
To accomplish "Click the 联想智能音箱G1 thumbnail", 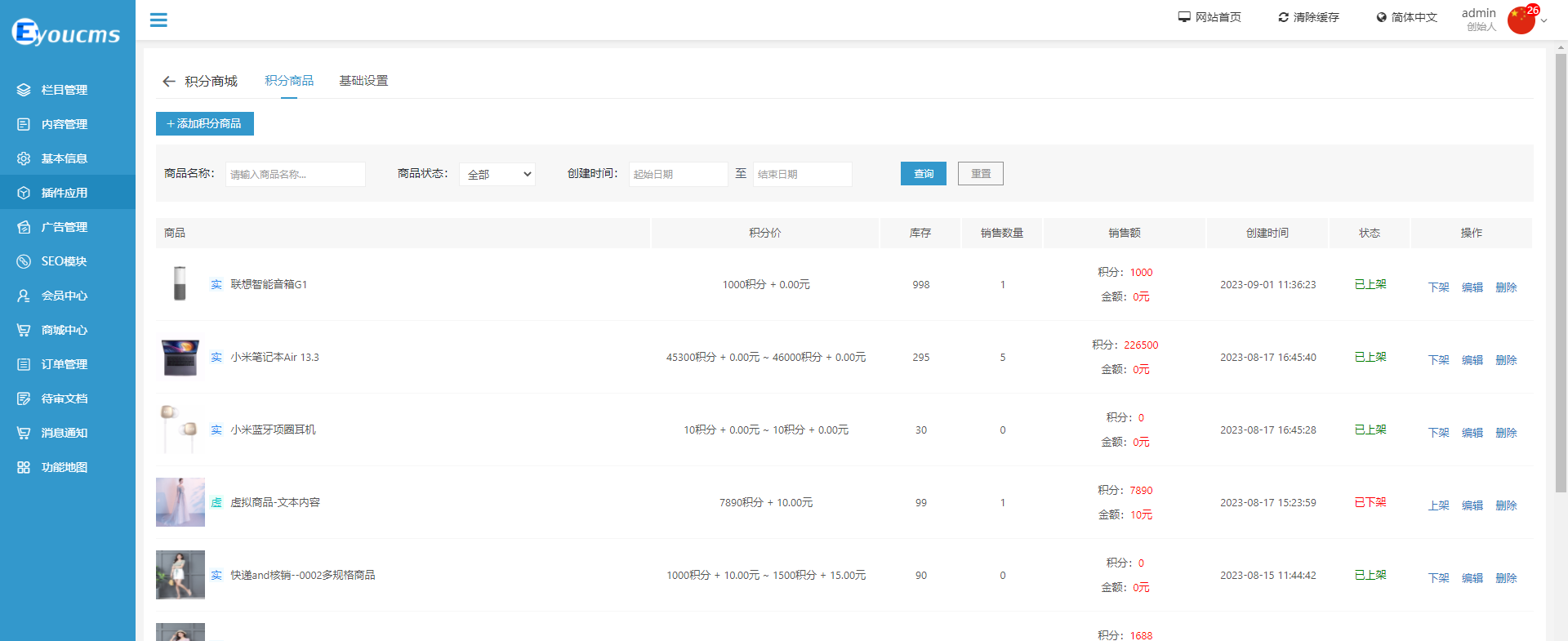I will (x=180, y=284).
